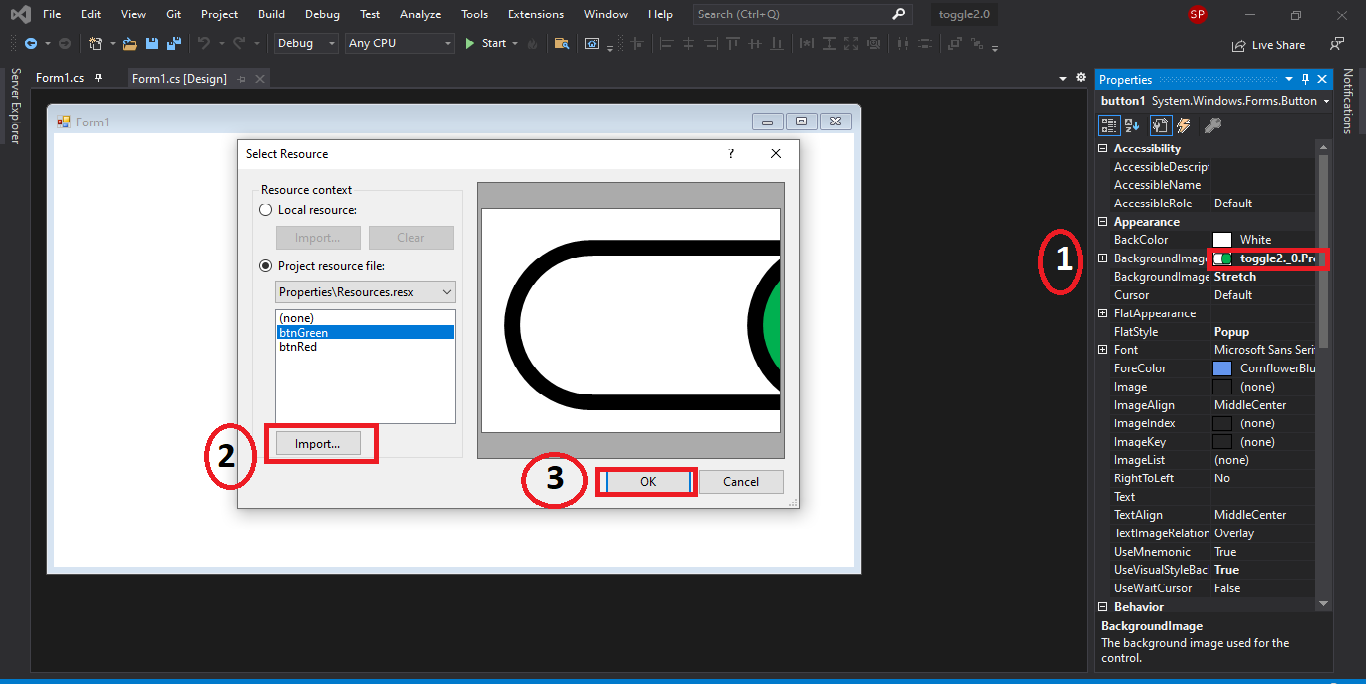Viewport: 1366px width, 684px height.
Task: Switch Properties panel to Categorized view
Action: coord(1109,125)
